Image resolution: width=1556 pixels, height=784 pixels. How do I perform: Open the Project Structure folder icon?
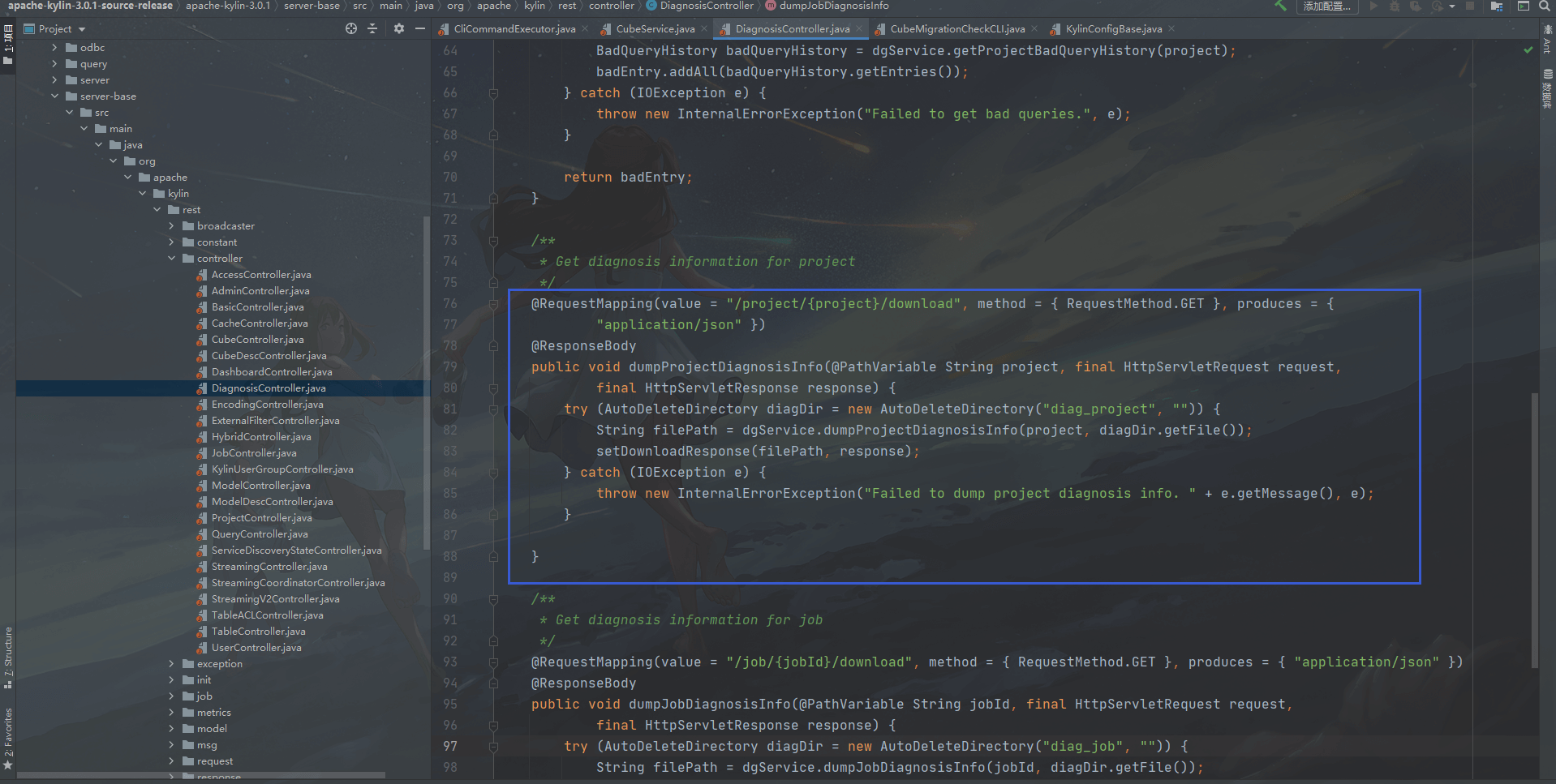click(x=1497, y=6)
